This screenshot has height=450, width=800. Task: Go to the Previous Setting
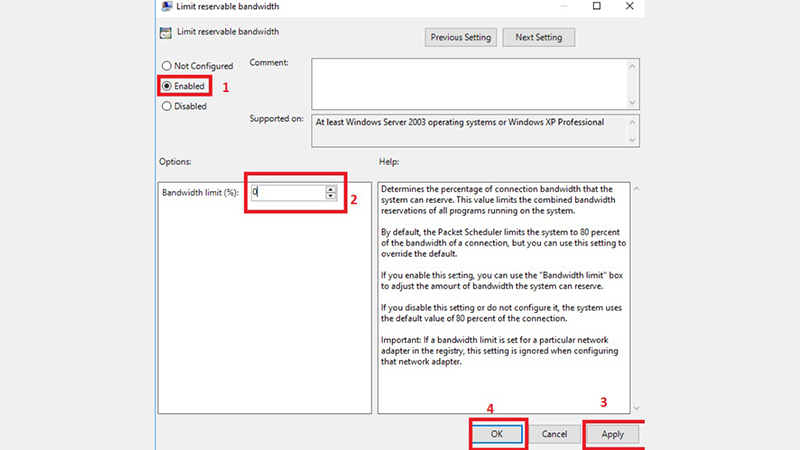click(x=461, y=38)
